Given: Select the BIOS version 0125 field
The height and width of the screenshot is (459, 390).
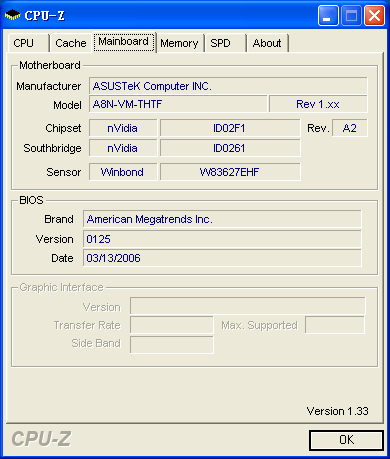Looking at the screenshot, I should pyautogui.click(x=222, y=239).
